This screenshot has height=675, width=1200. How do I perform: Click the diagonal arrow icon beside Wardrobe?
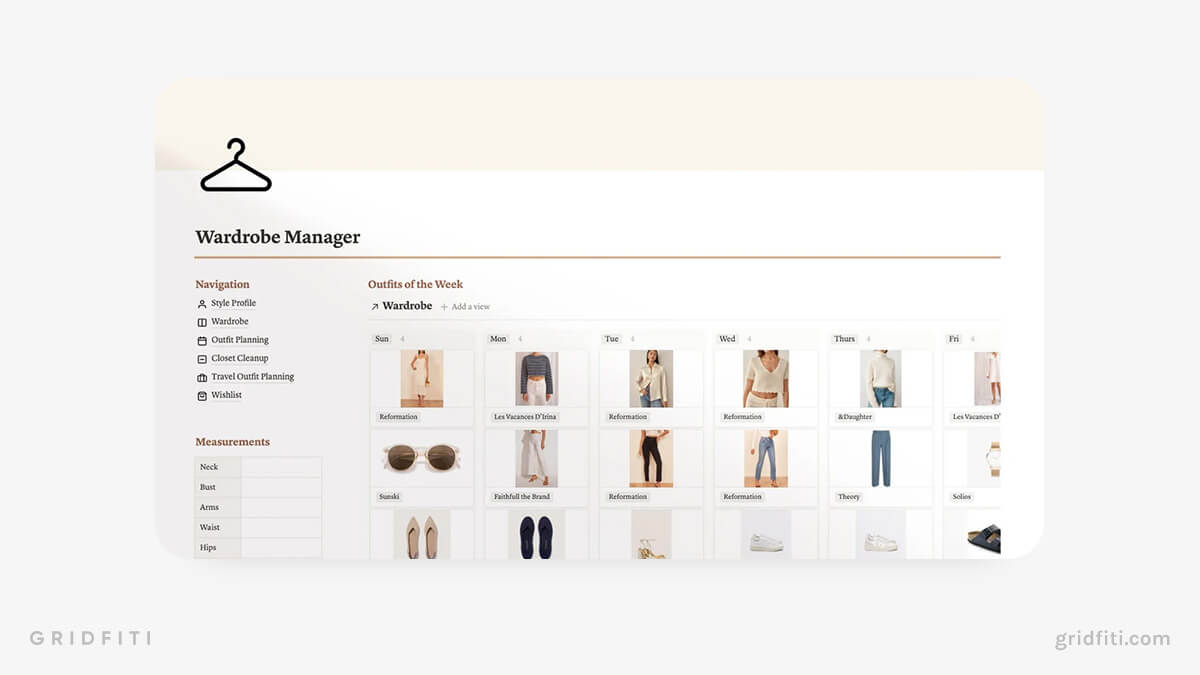pos(375,306)
